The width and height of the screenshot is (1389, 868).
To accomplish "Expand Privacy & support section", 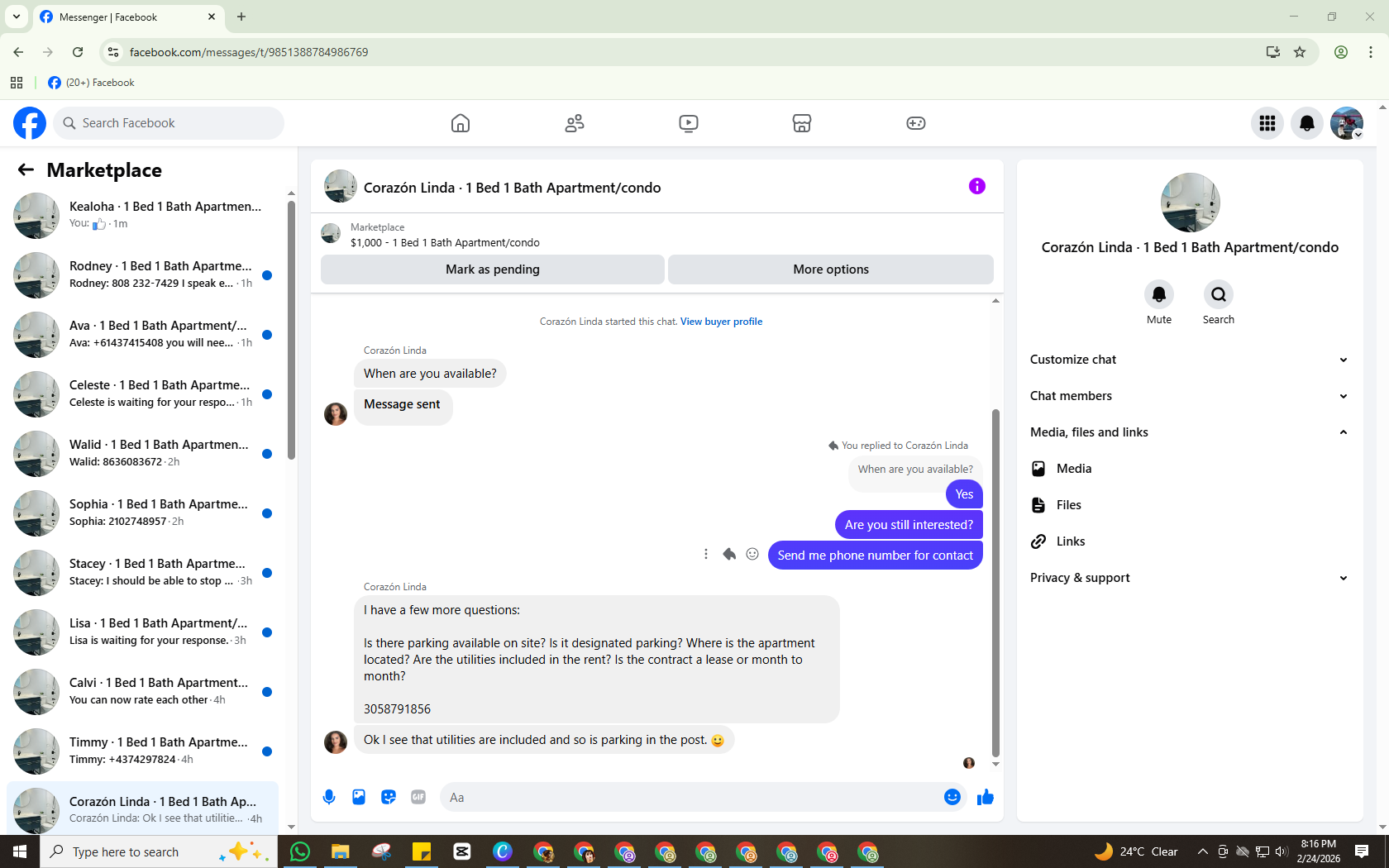I will (1190, 578).
